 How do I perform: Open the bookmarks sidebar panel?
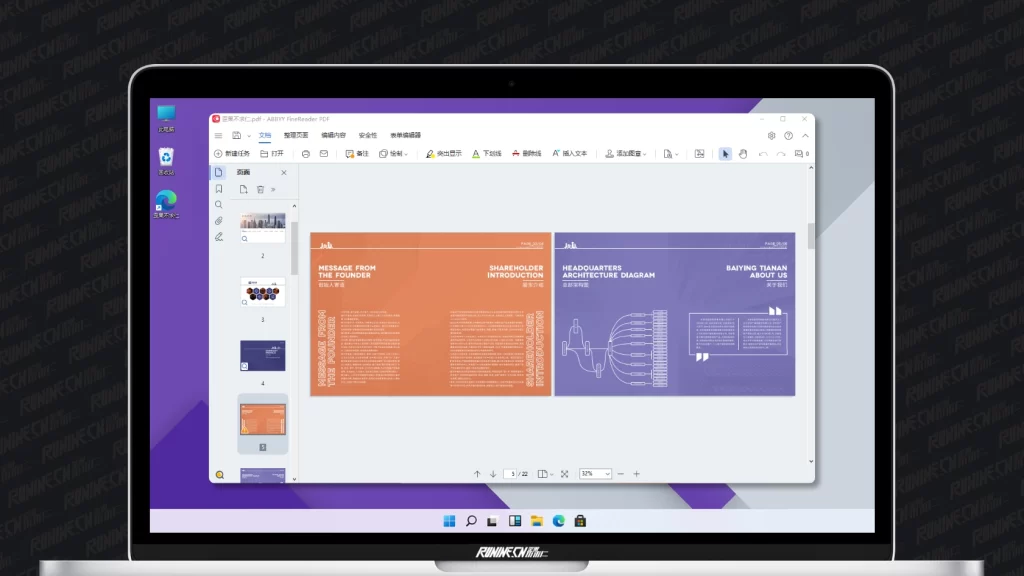(219, 188)
